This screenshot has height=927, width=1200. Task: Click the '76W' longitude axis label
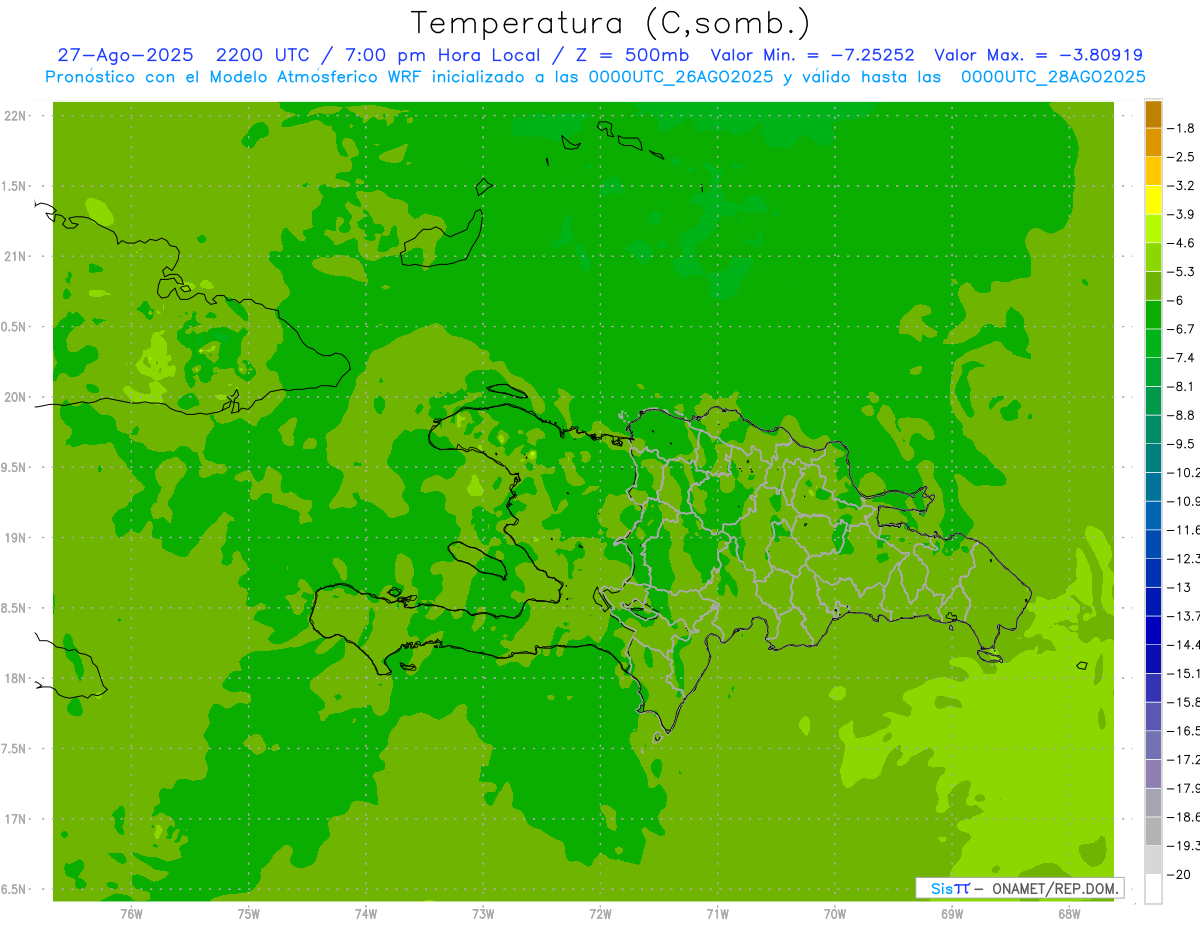coord(131,913)
